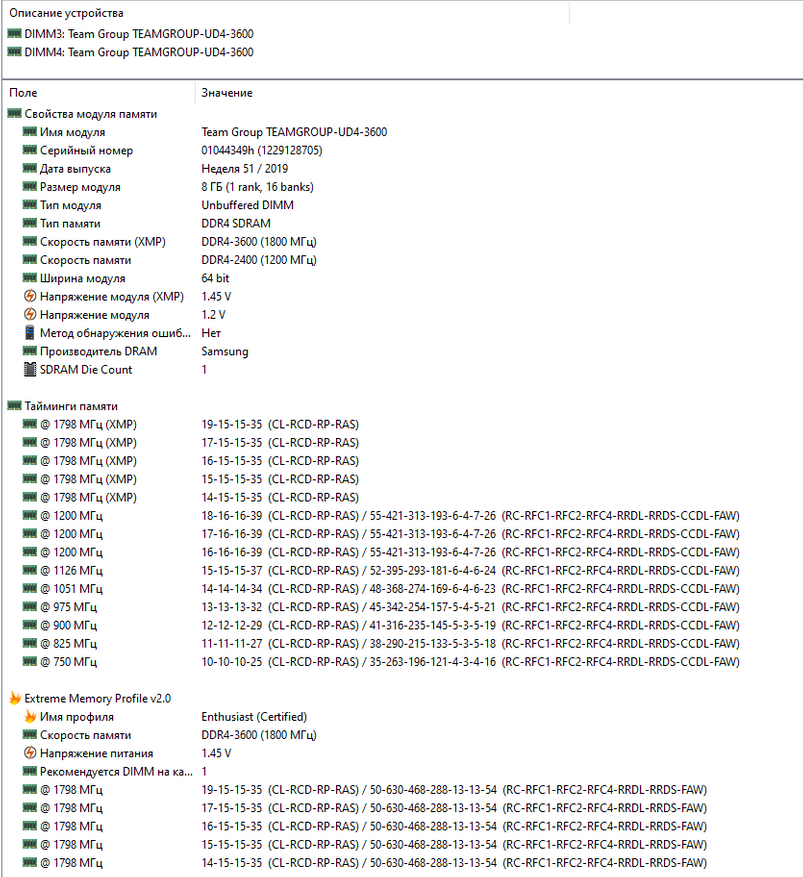803x877 pixels.
Task: Click the icon beside Дата выпуска
Action: tap(30, 168)
